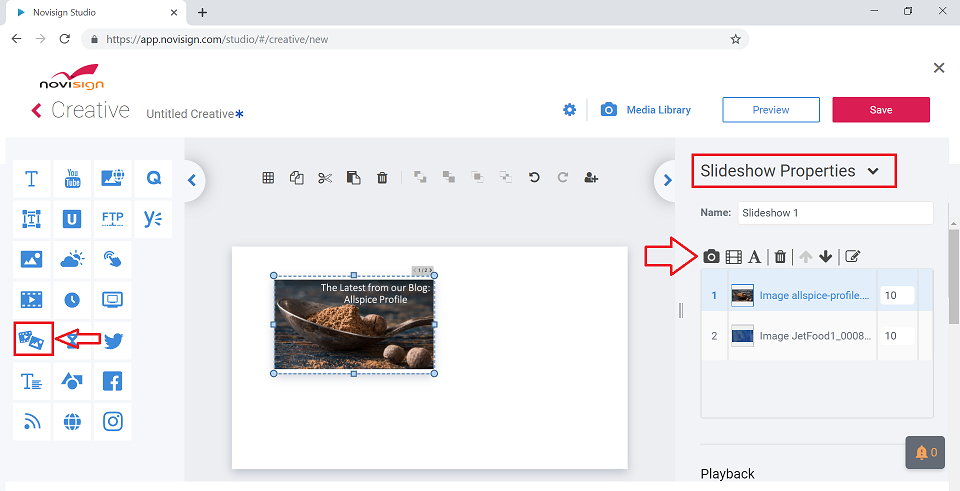Add the Slideshow widget
This screenshot has width=960, height=491.
point(32,339)
